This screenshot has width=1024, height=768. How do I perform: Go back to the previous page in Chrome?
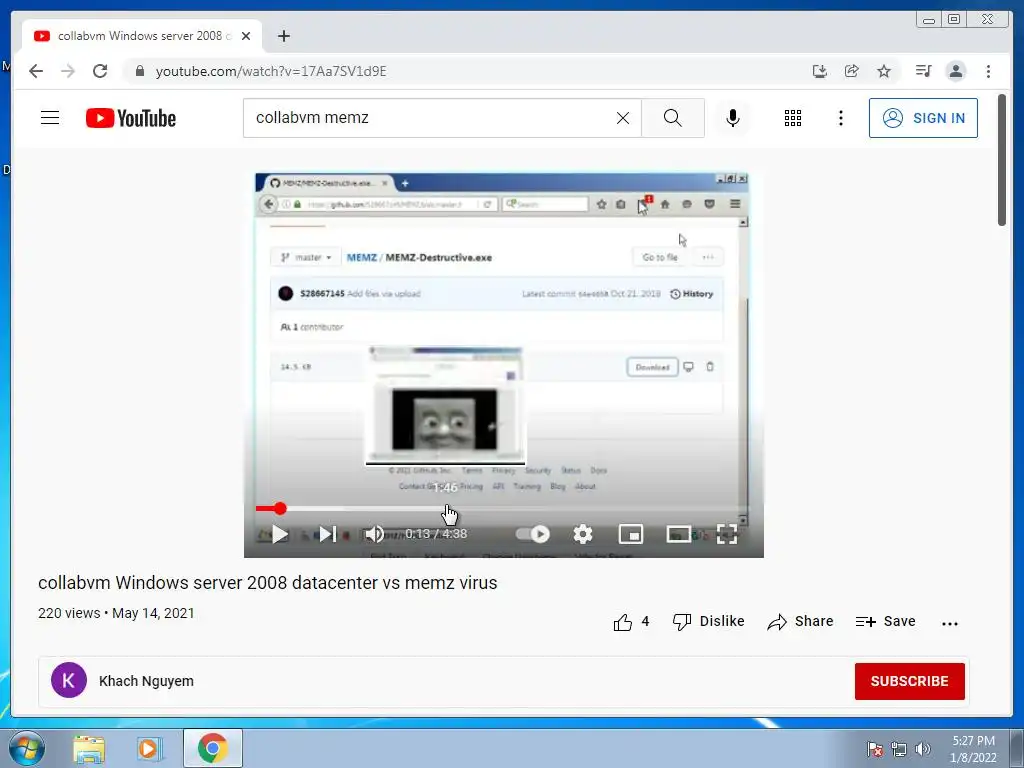pyautogui.click(x=36, y=71)
